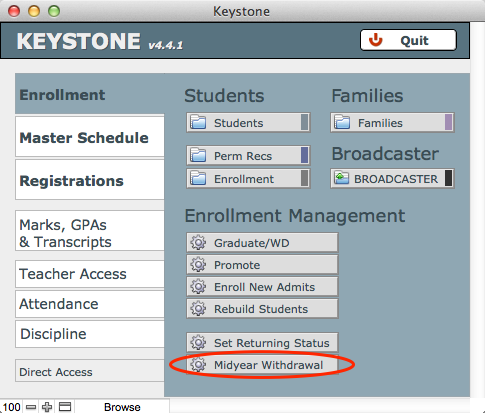Click the purple swatch on Families button
Image resolution: width=485 pixels, height=413 pixels.
(x=448, y=122)
